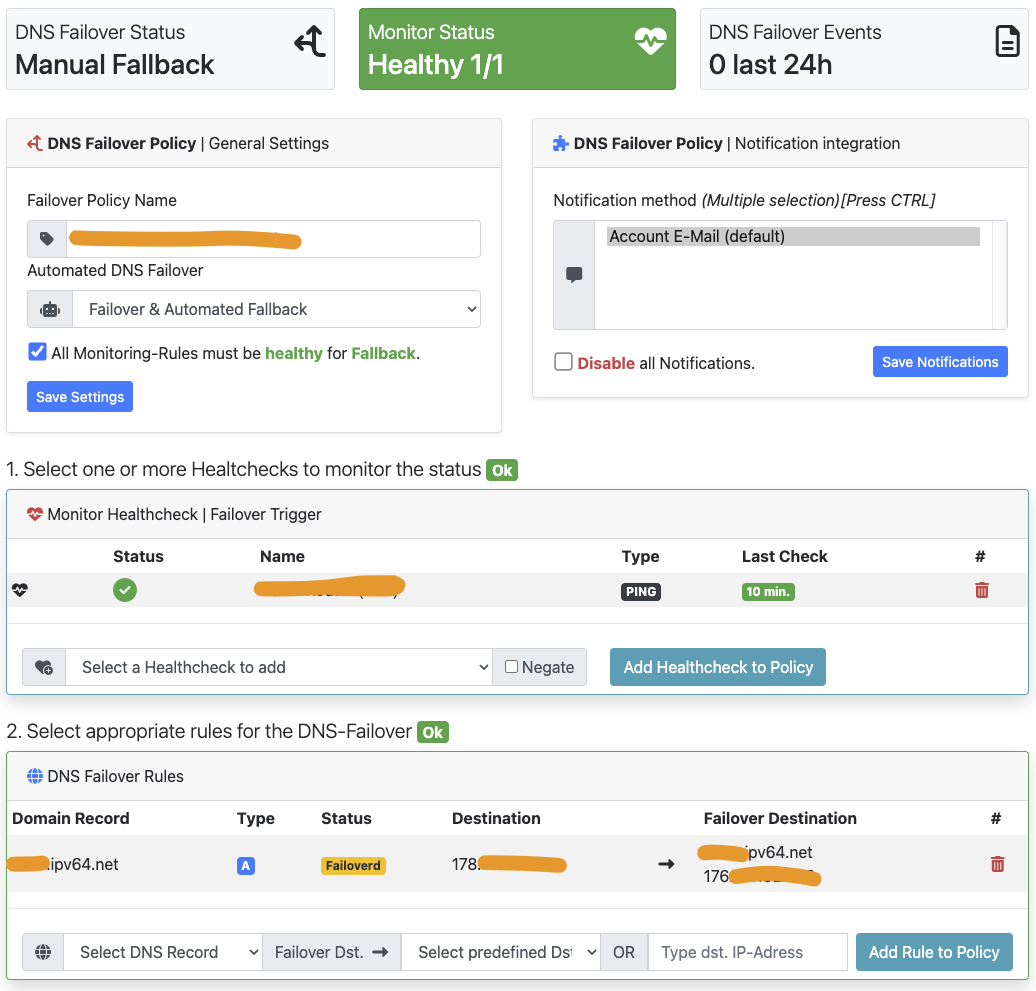Check the Negate checkbox
1036x991 pixels.
[x=512, y=667]
